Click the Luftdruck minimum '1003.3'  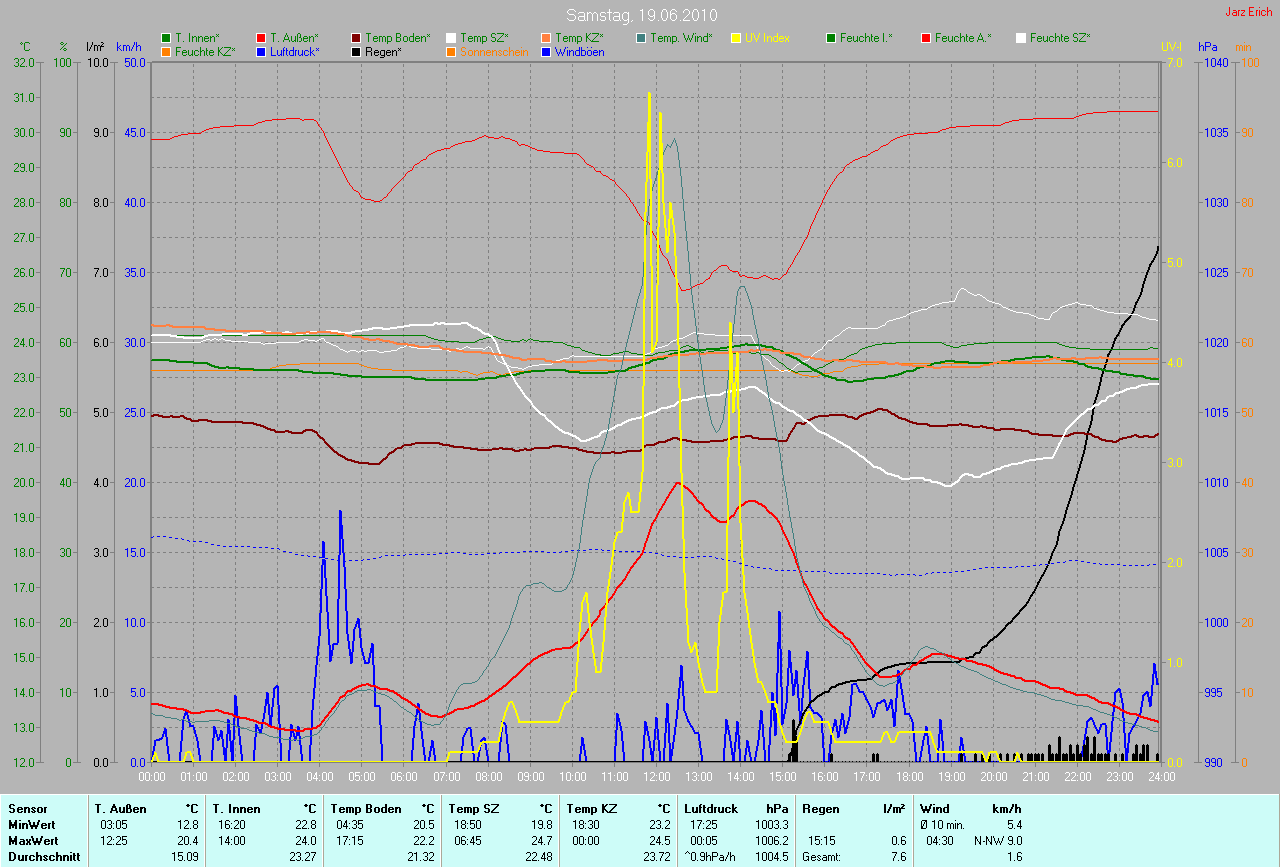point(771,825)
